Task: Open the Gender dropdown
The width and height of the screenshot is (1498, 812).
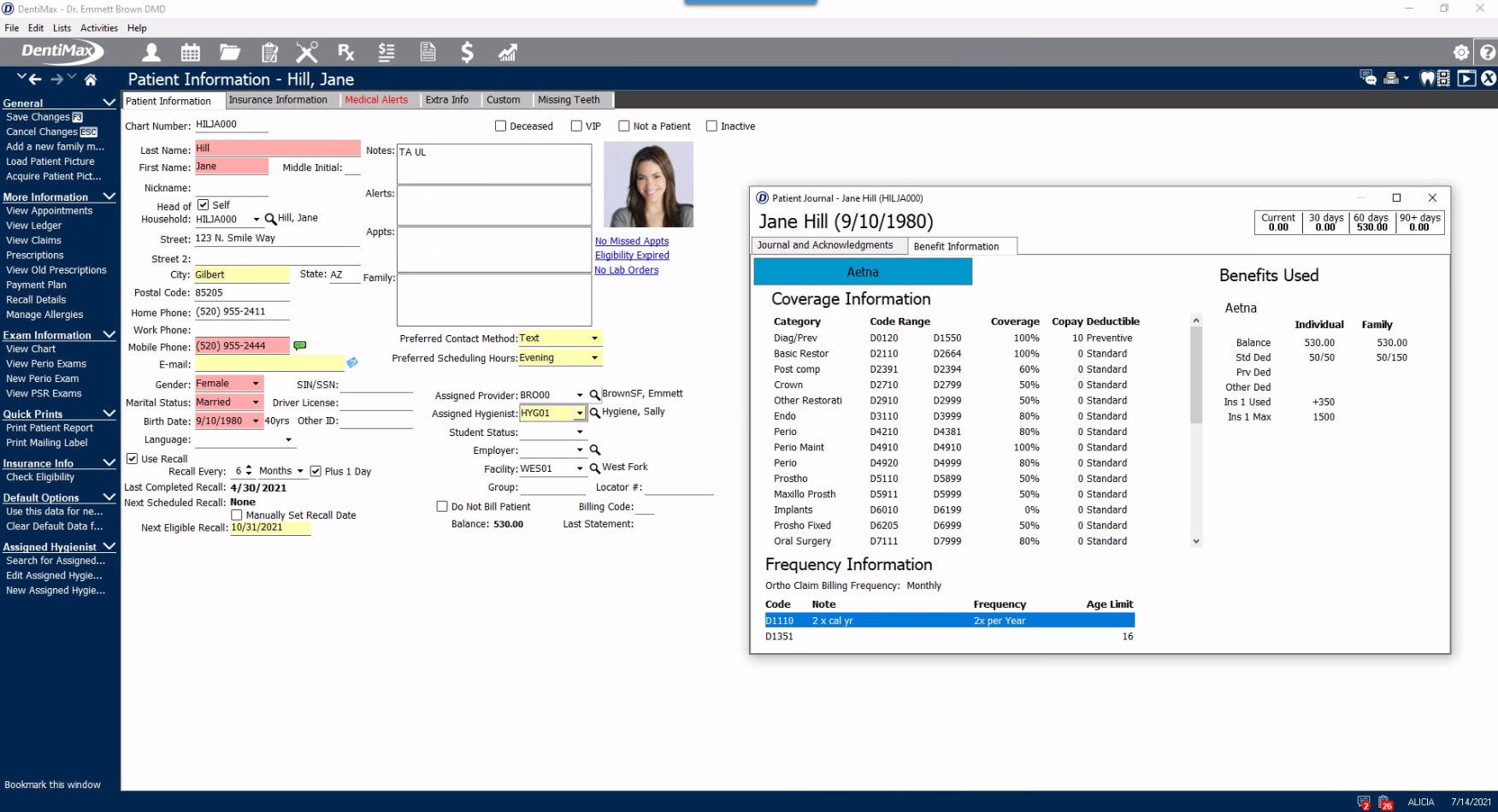Action: click(x=254, y=383)
